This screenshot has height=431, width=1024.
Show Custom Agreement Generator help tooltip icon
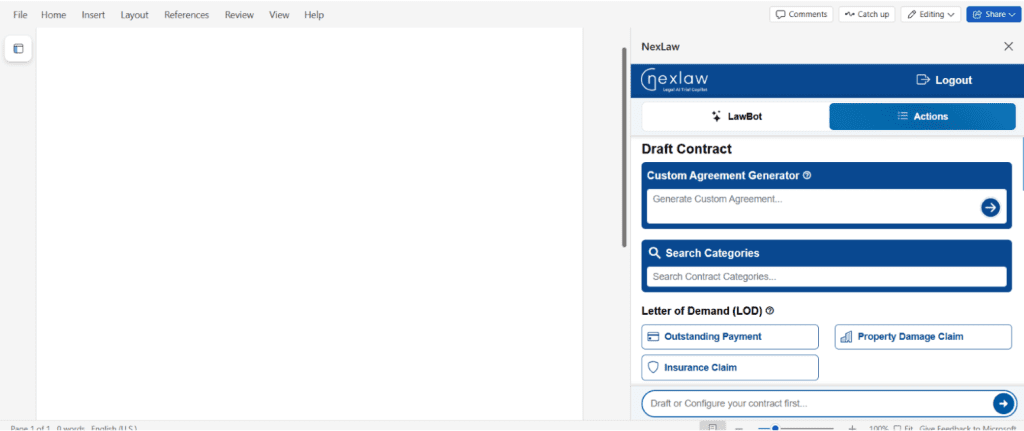pos(807,175)
